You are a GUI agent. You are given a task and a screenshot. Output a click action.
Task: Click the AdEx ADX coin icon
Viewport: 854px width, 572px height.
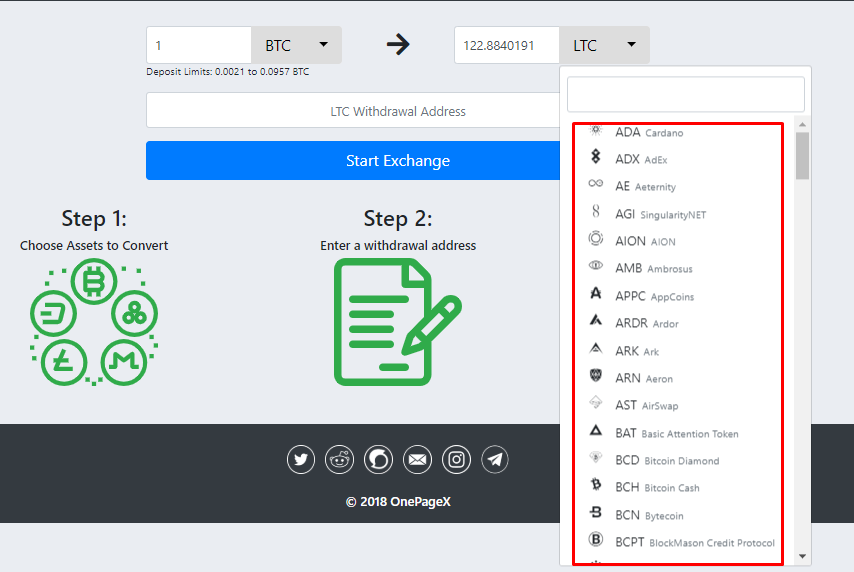coord(596,157)
